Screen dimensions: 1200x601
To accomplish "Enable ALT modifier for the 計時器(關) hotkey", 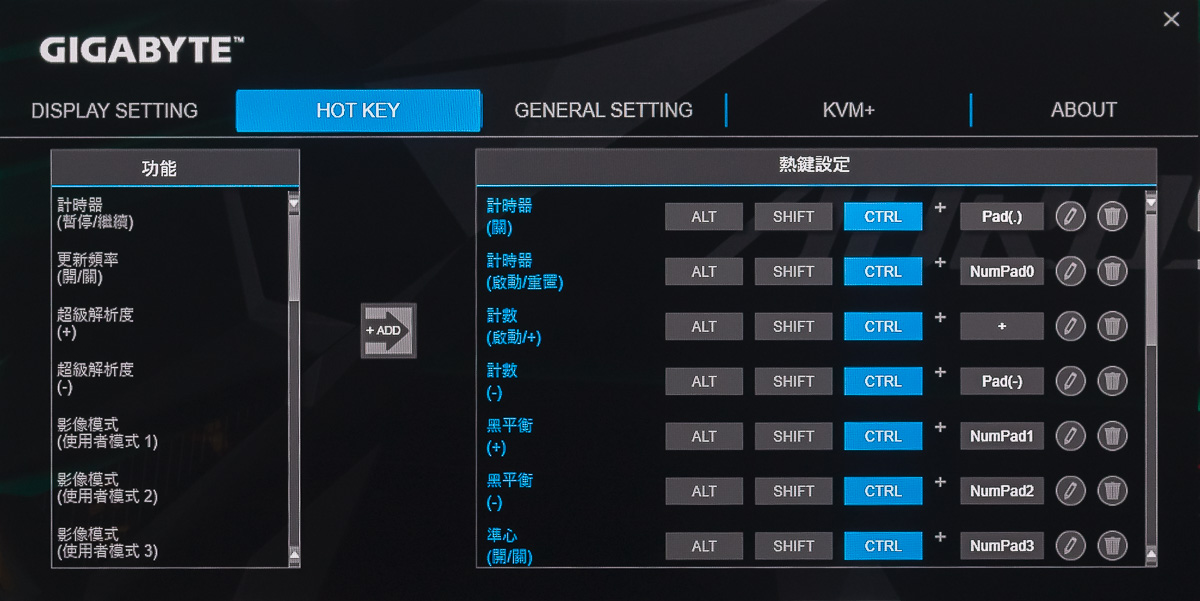I will tap(703, 216).
